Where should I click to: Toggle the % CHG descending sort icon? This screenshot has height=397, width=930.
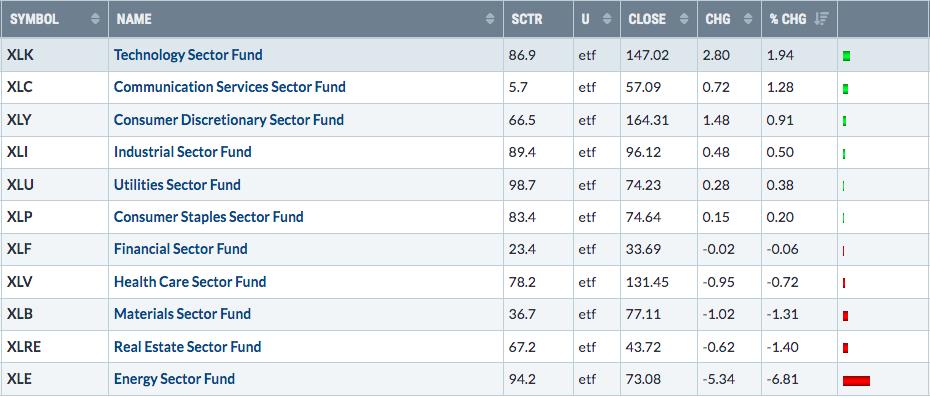click(821, 19)
